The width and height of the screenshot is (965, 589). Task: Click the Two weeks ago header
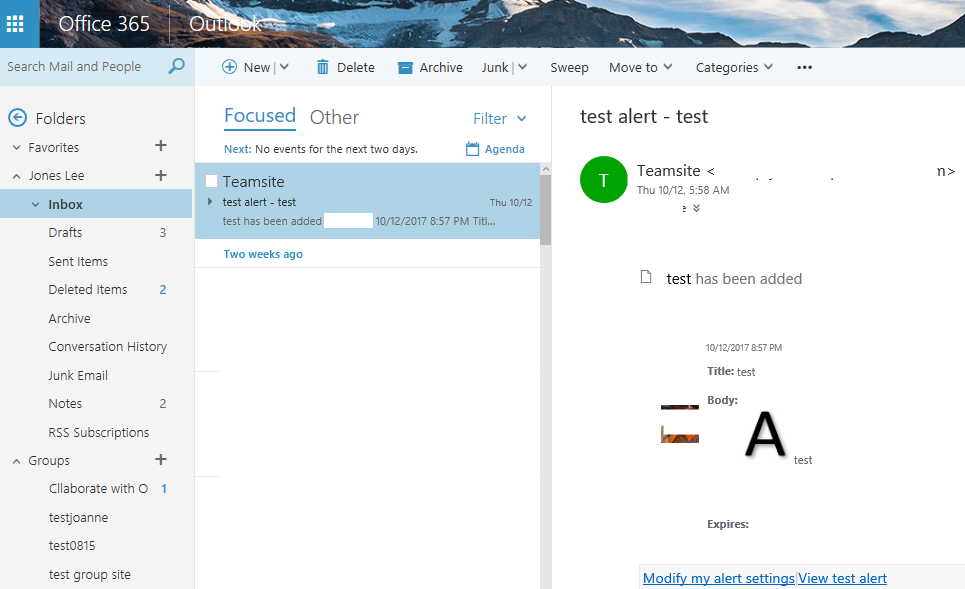click(x=263, y=254)
